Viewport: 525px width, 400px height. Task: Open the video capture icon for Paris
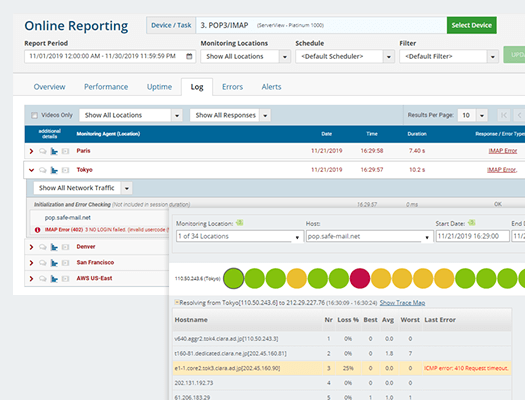(65, 151)
